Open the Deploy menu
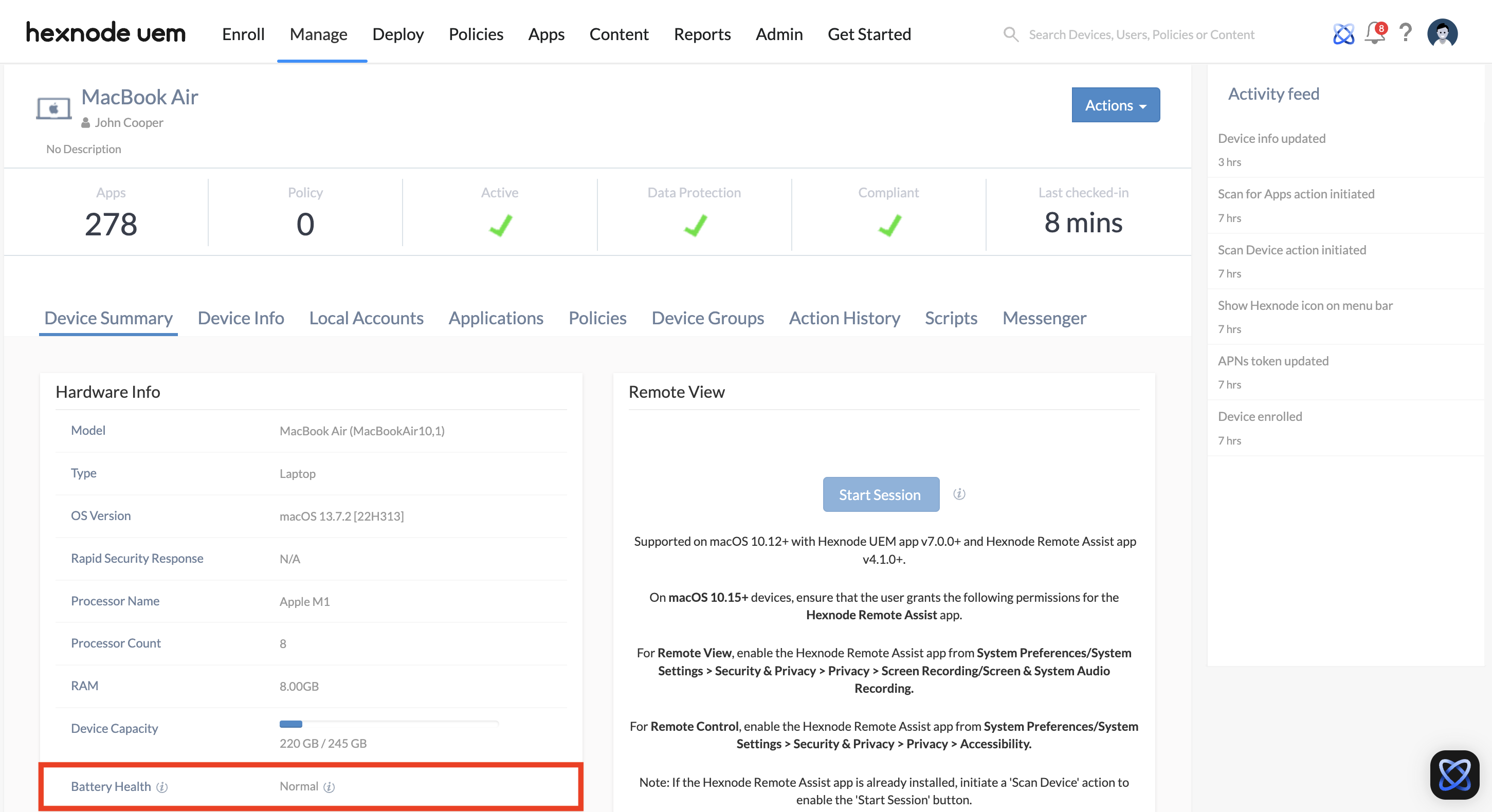Screen dimensions: 1492x812 click(398, 34)
